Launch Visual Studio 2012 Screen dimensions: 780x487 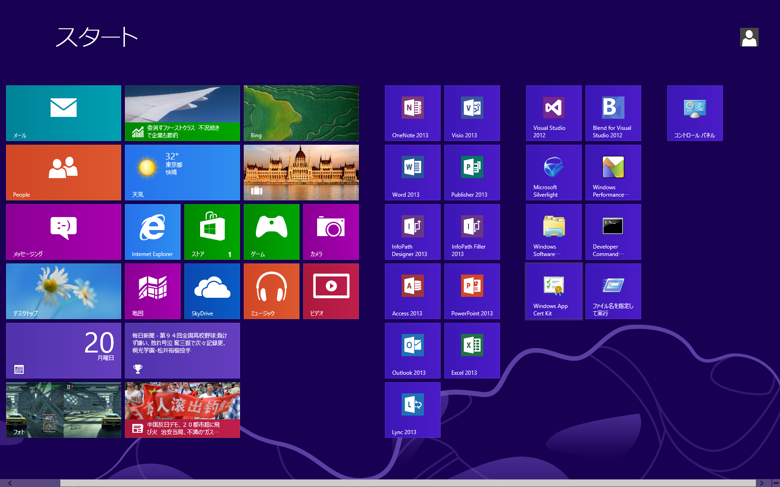click(x=554, y=113)
